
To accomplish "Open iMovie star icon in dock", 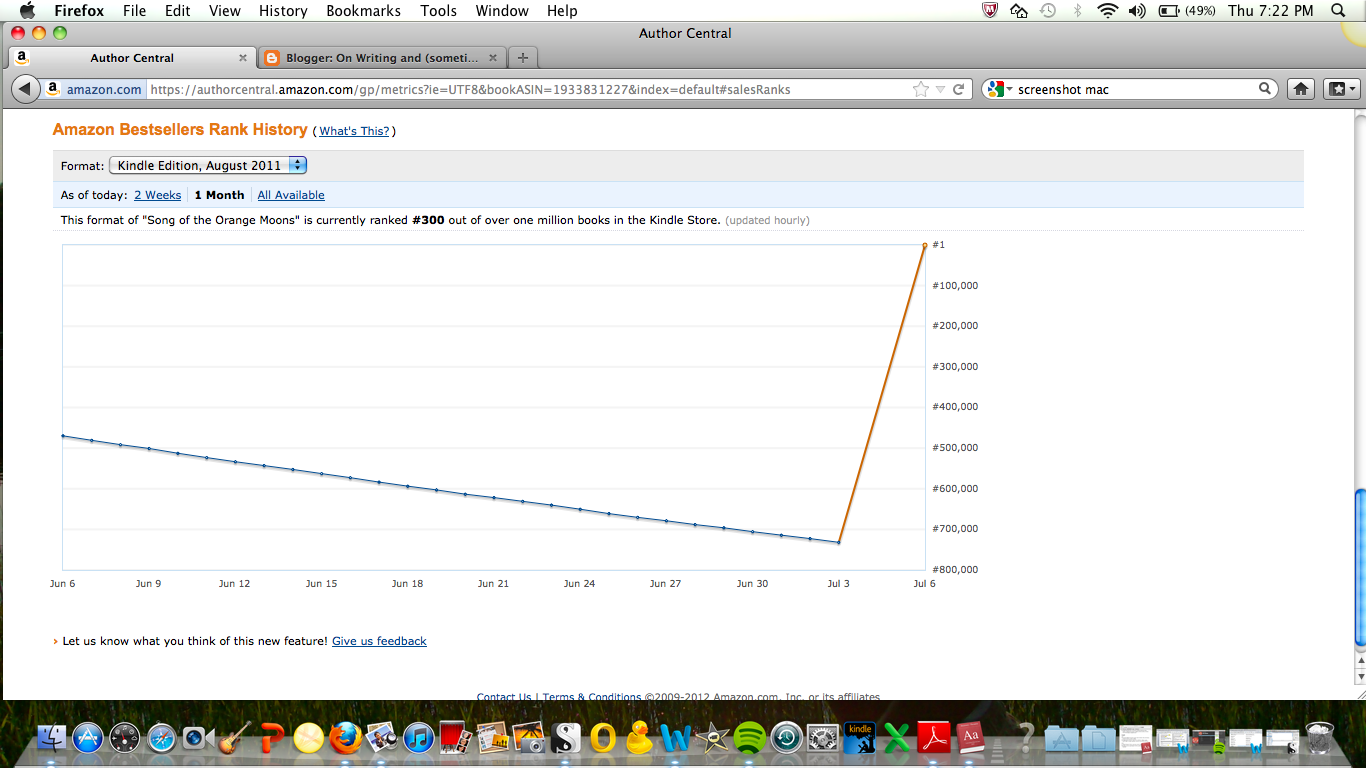I will click(x=714, y=738).
